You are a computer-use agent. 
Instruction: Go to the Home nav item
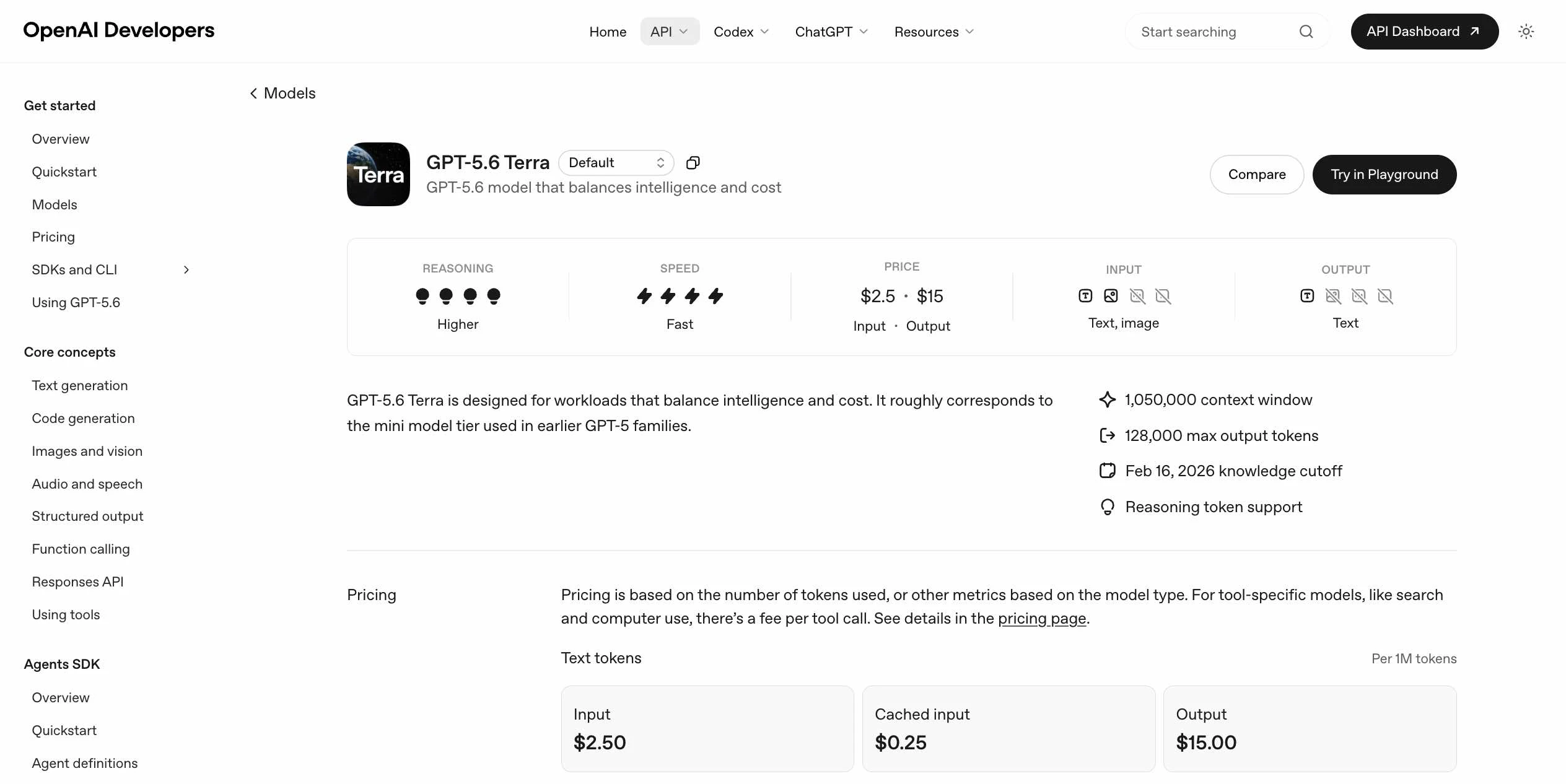(608, 32)
